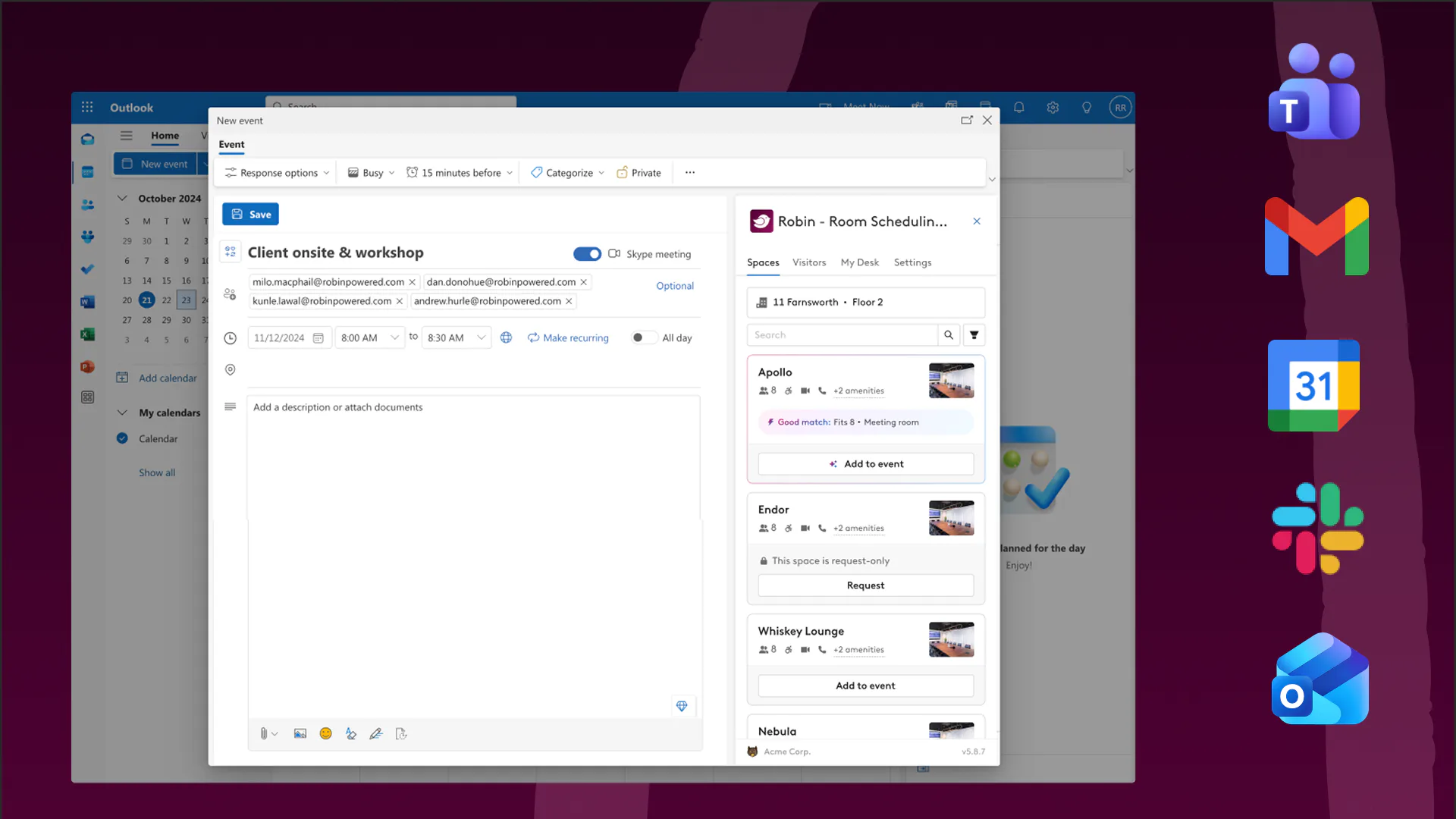Screen dimensions: 1456x819
Task: Switch to the Settings tab in Robin
Action: tap(912, 262)
